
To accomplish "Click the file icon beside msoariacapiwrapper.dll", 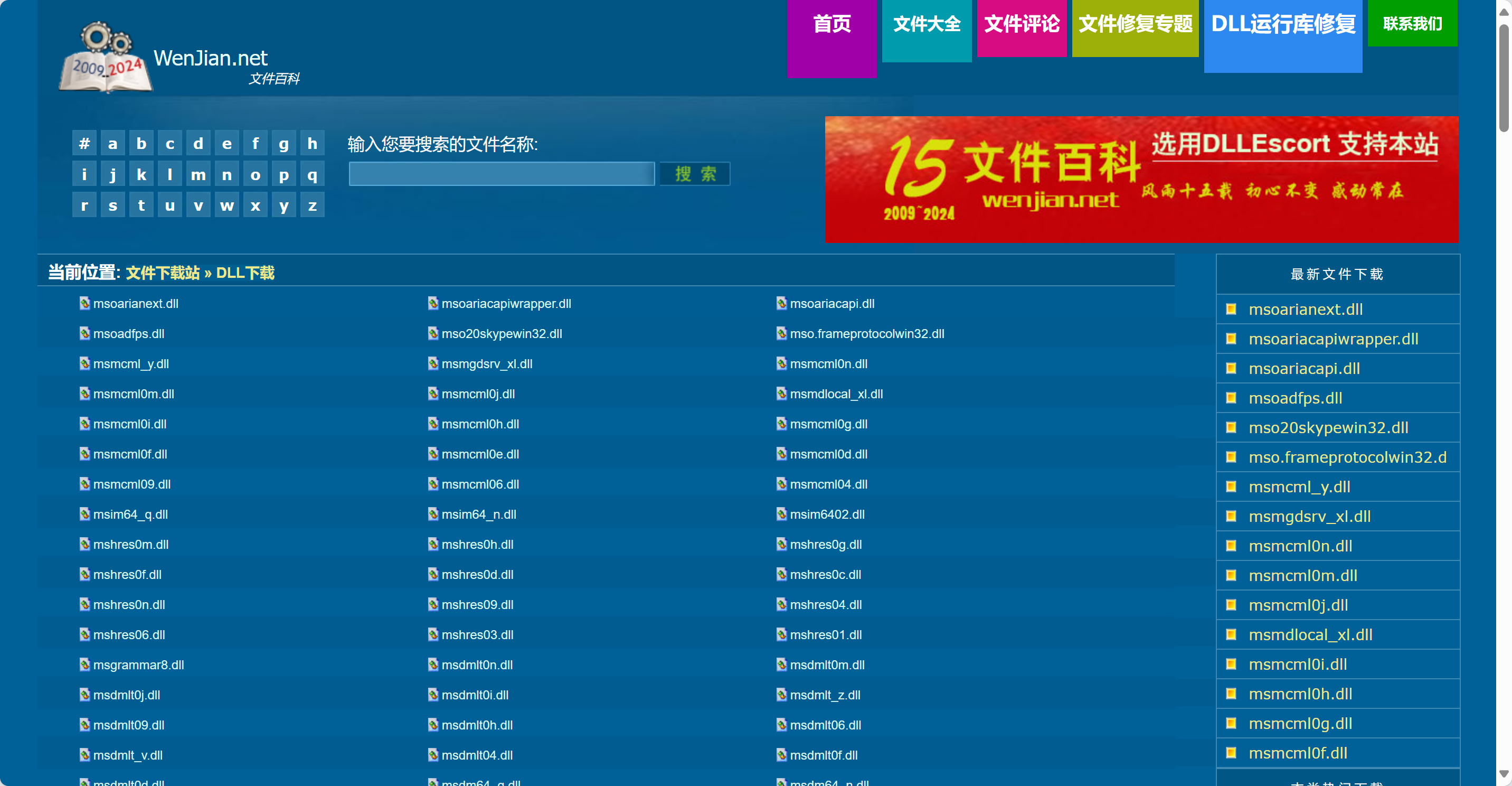I will coord(433,303).
